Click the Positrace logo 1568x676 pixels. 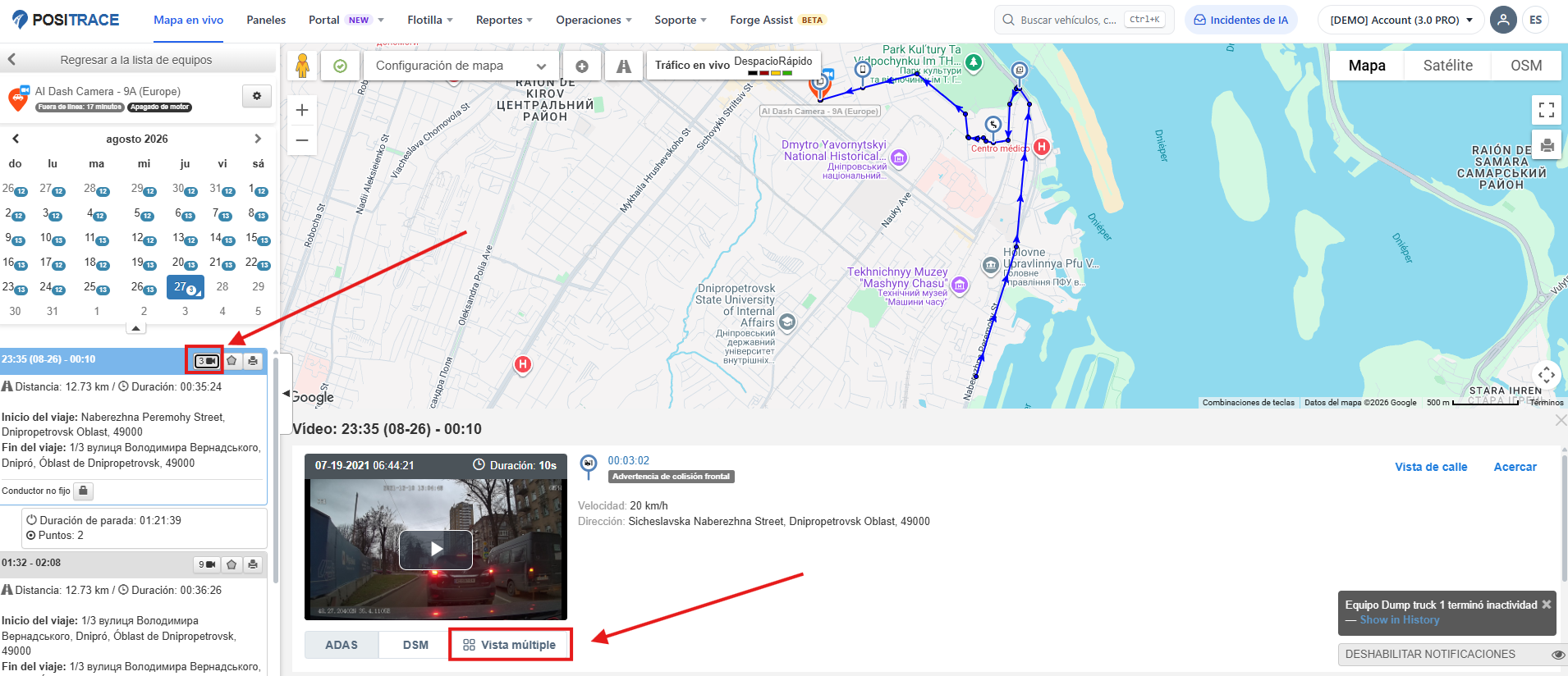[x=66, y=20]
